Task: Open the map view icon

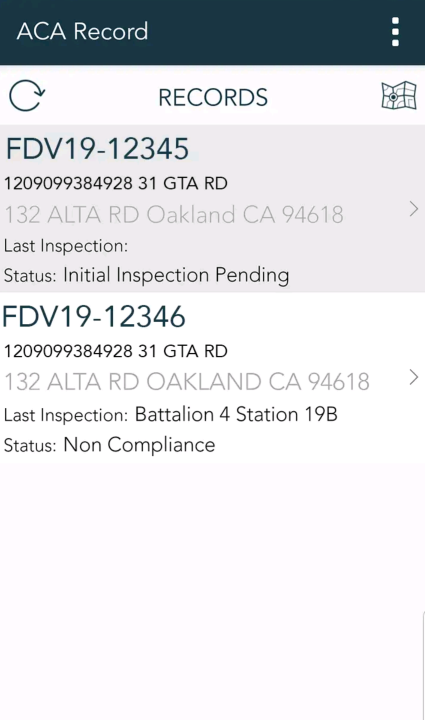Action: pyautogui.click(x=399, y=96)
